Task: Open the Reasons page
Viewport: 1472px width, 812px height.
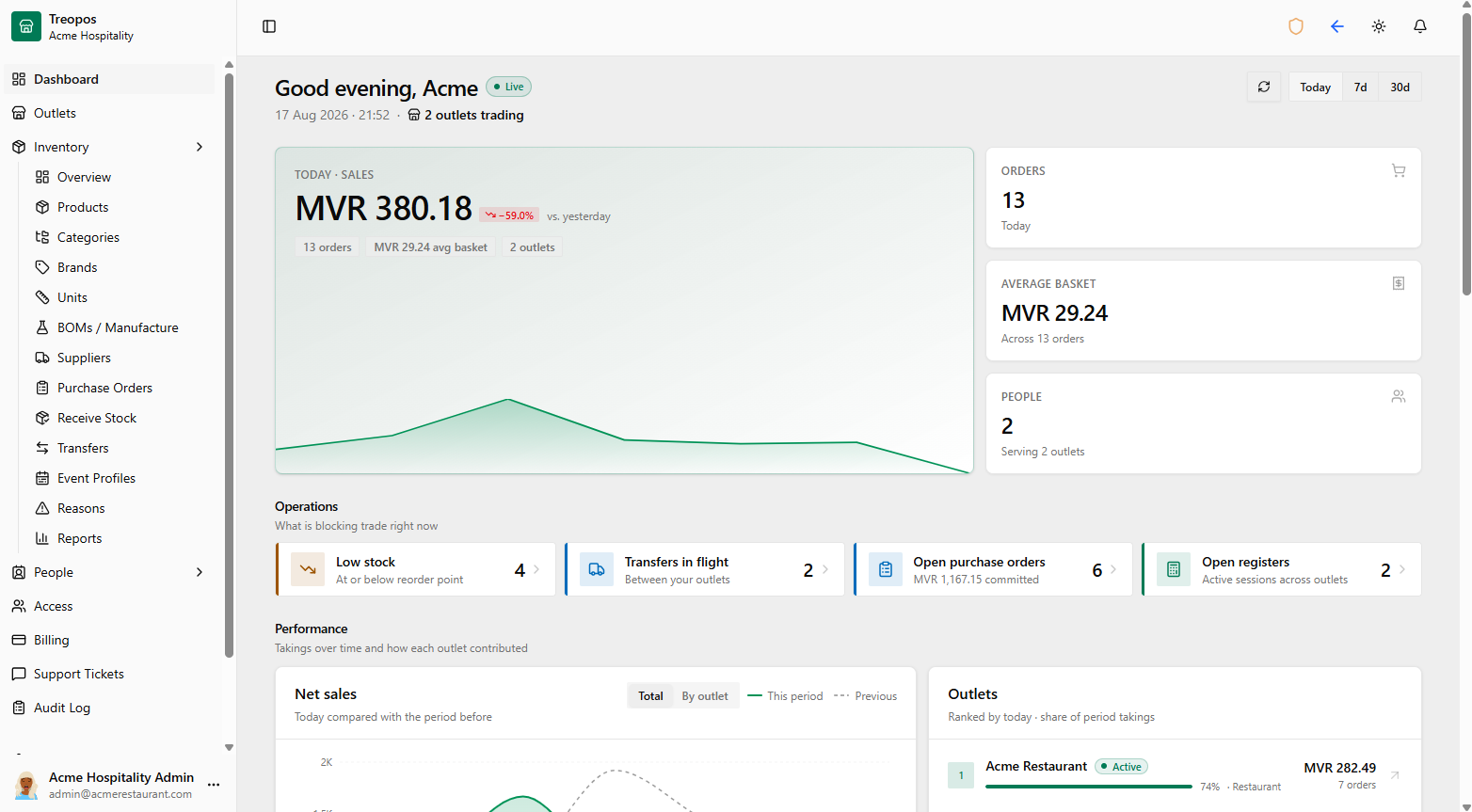Action: (120, 508)
